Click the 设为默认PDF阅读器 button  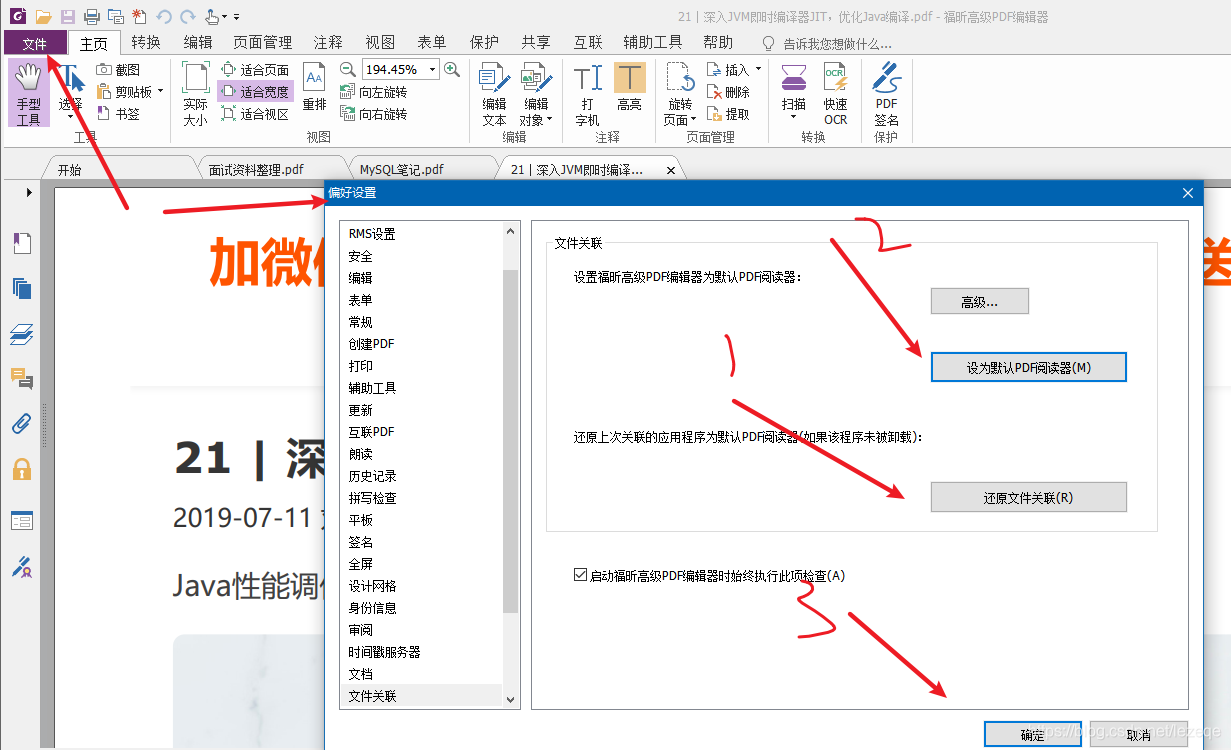1029,366
